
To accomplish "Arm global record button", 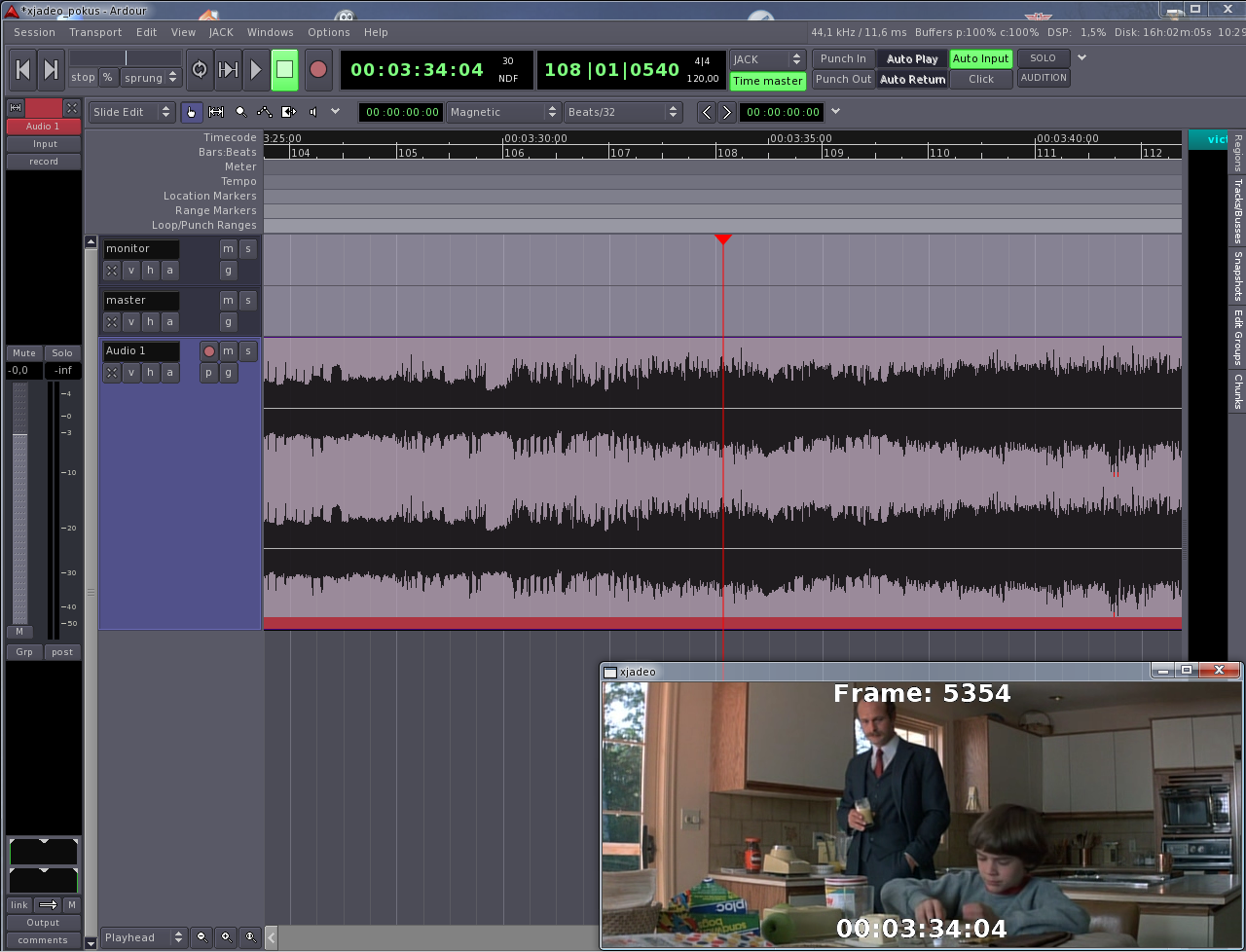I will [x=318, y=70].
